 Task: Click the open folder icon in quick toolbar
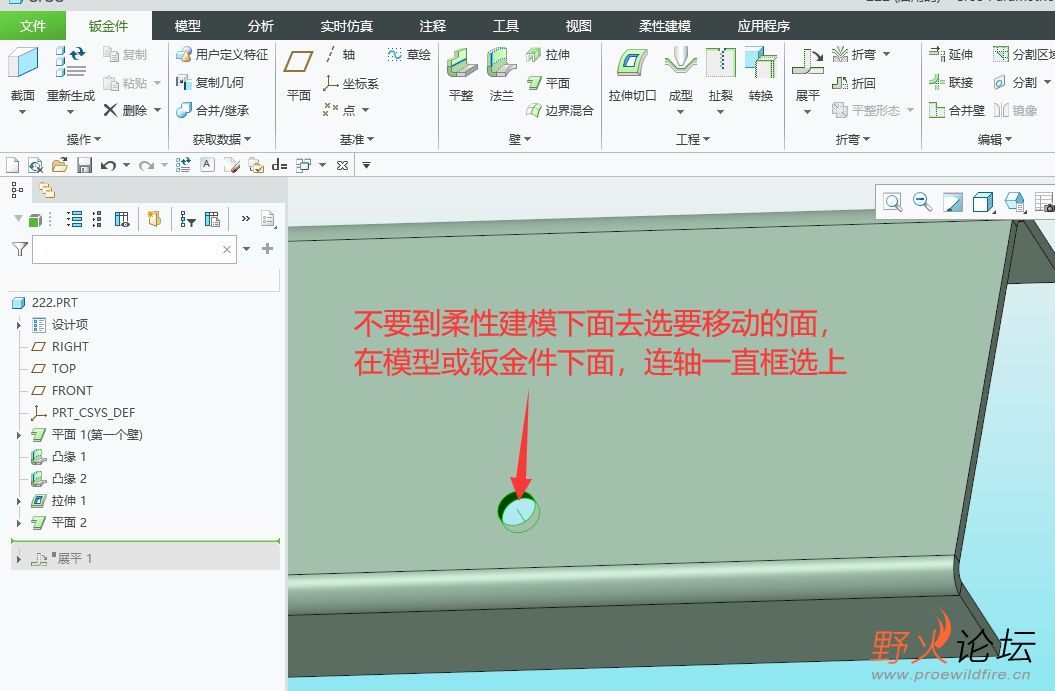[x=59, y=166]
